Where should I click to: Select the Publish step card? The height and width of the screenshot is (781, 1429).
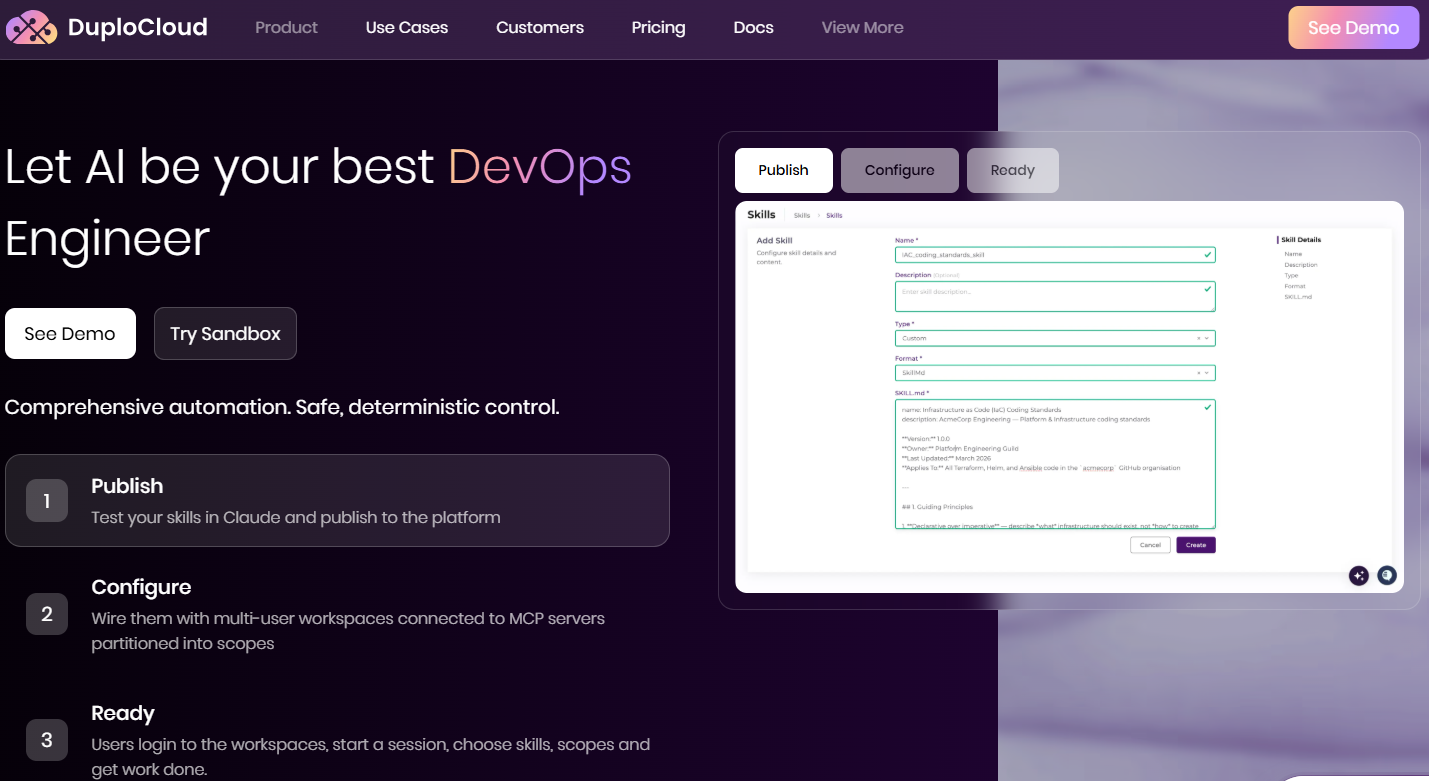point(337,500)
